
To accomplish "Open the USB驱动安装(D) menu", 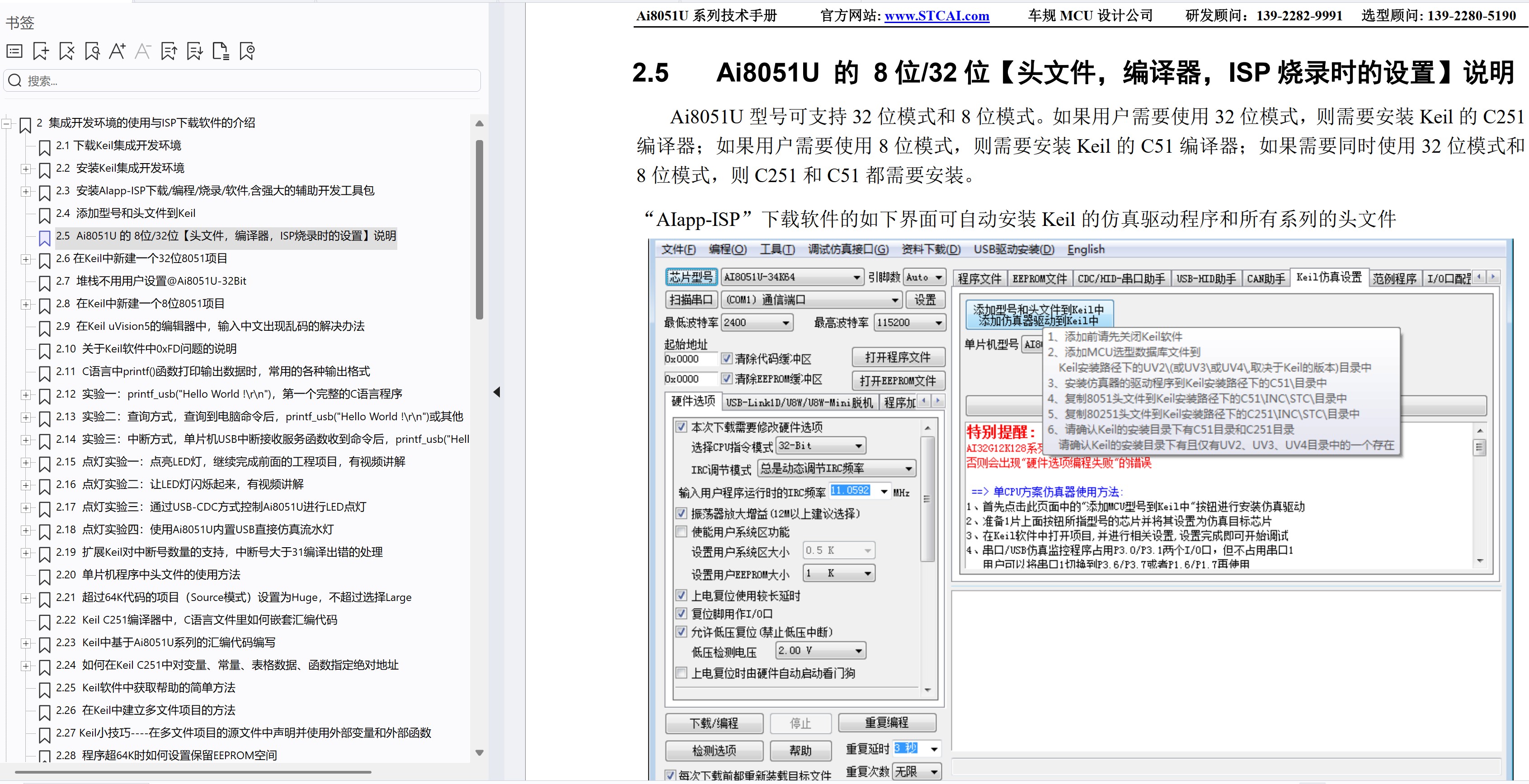I will pyautogui.click(x=1014, y=250).
